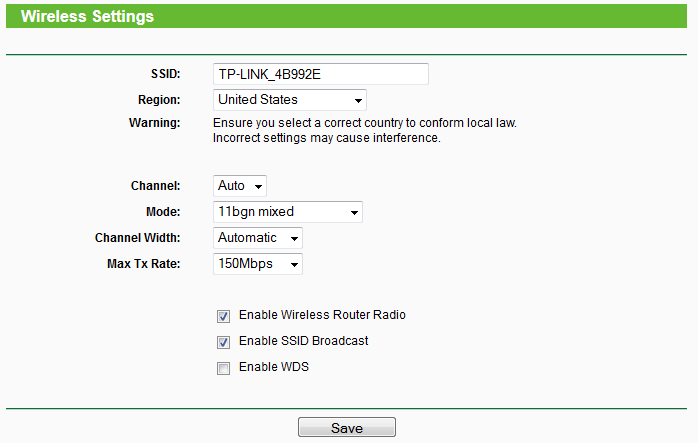Toggle the Enable SSID Broadcast checkbox
Screen dimensions: 698x443
(x=223, y=342)
